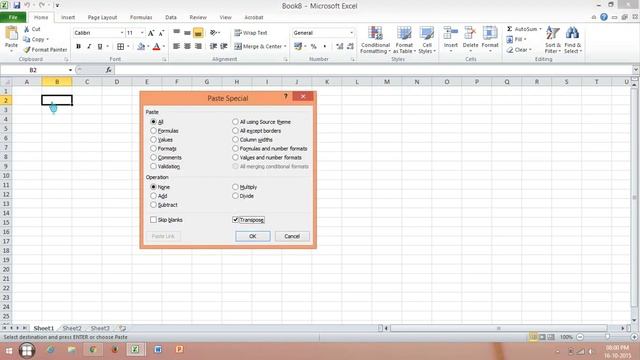Click the Wrap Text button
This screenshot has width=640, height=360.
(x=251, y=33)
